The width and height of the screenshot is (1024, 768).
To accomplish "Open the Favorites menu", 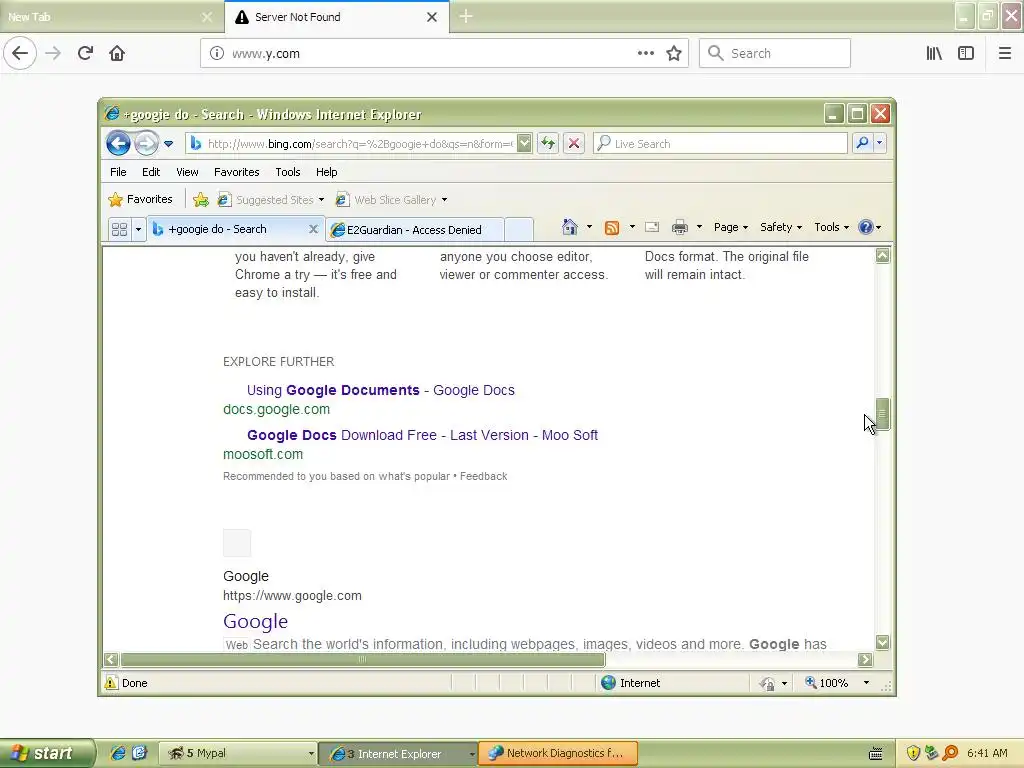I will pyautogui.click(x=236, y=172).
